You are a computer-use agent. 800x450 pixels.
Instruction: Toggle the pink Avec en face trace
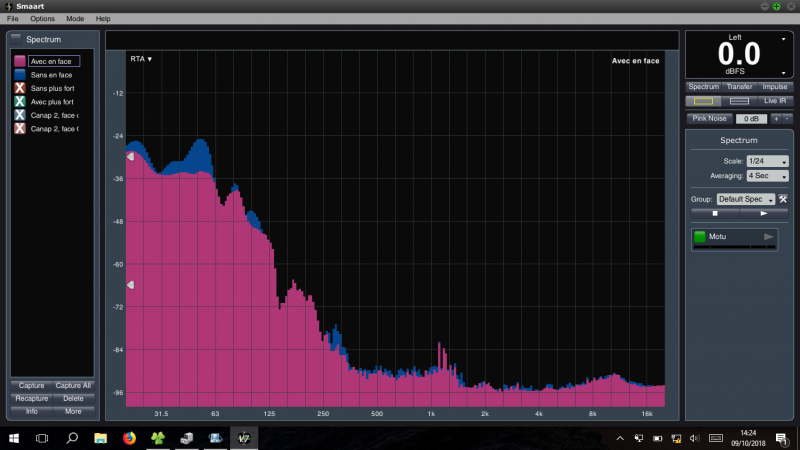click(19, 61)
